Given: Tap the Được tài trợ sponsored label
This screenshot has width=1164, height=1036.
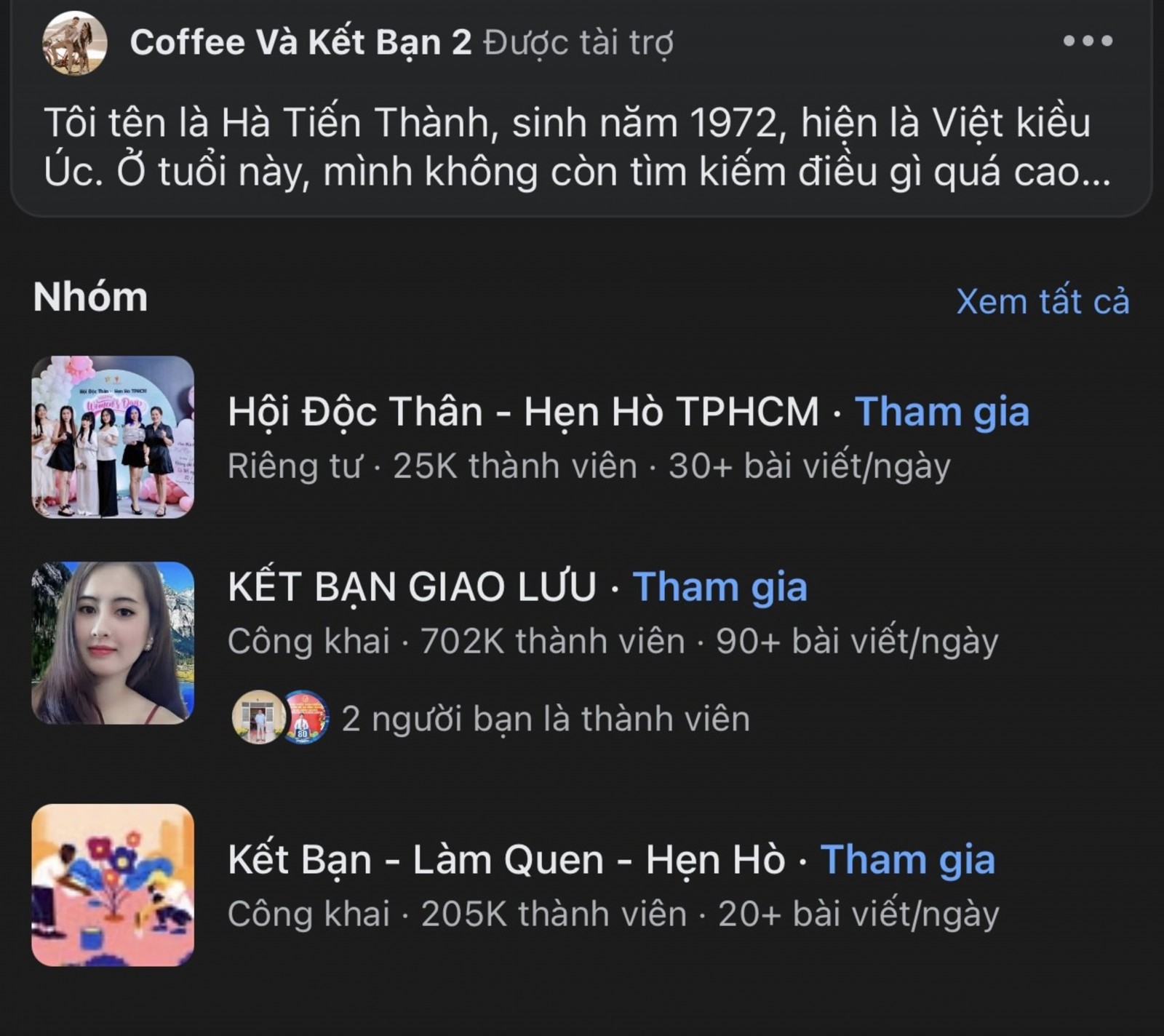Looking at the screenshot, I should click(x=578, y=42).
